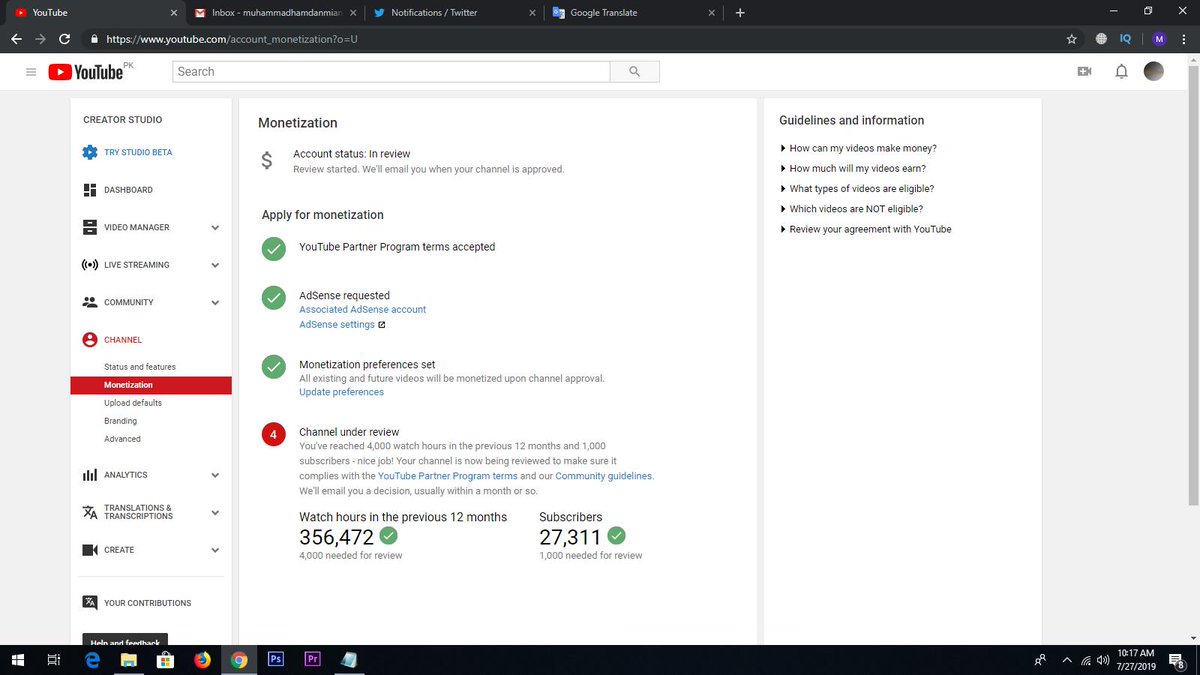Expand the Video Manager section
The image size is (1200, 675).
point(215,228)
